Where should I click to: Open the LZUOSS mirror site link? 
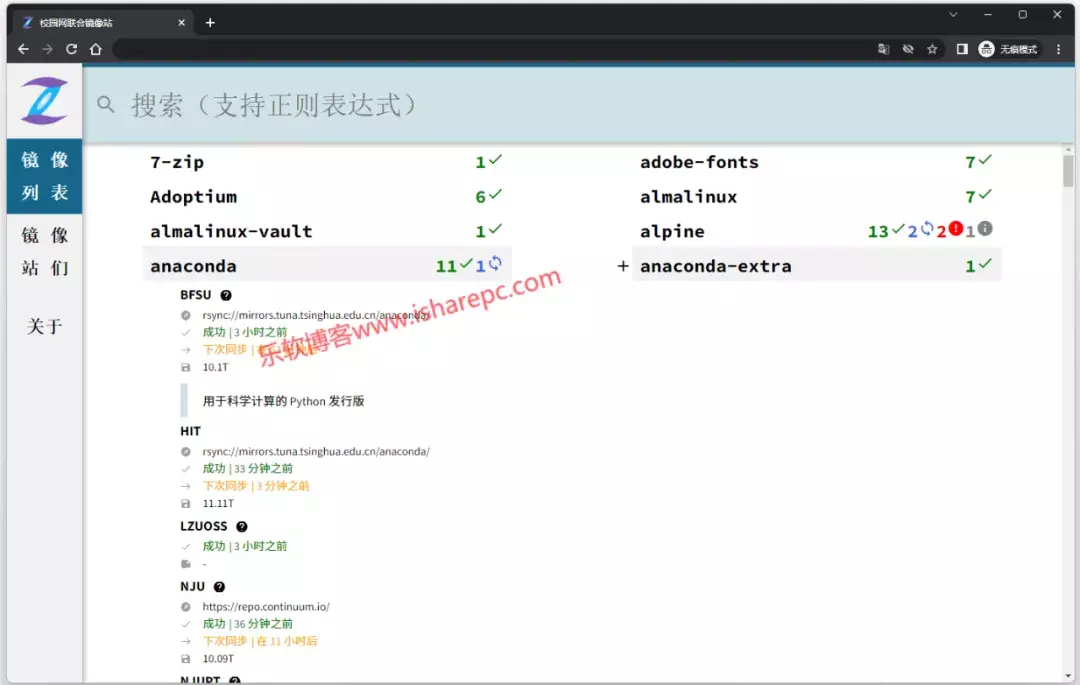(x=204, y=526)
